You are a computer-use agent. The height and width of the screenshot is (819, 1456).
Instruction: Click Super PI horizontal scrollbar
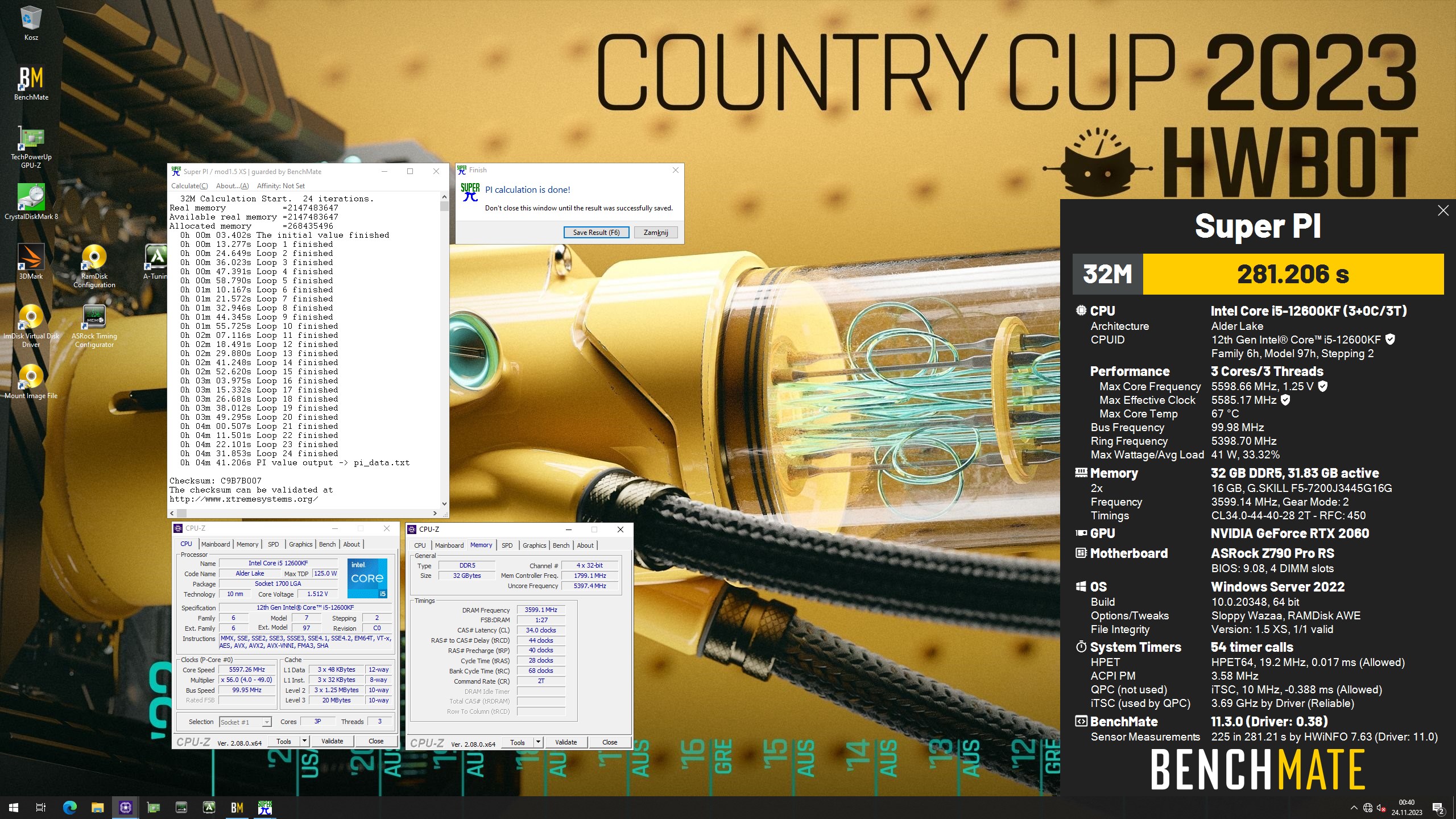click(304, 513)
